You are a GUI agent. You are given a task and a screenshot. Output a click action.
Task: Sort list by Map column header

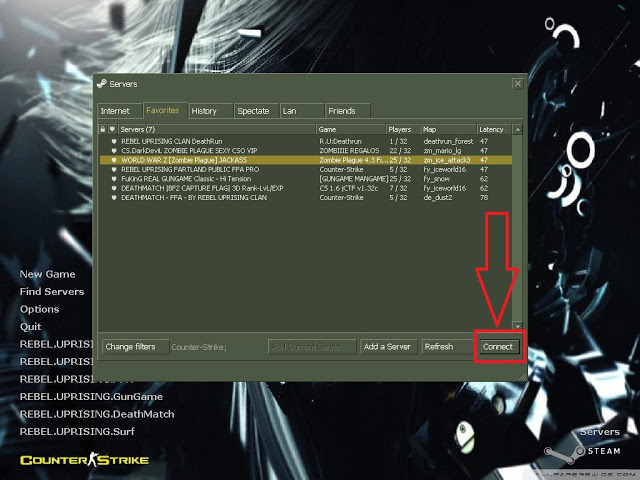tap(449, 129)
